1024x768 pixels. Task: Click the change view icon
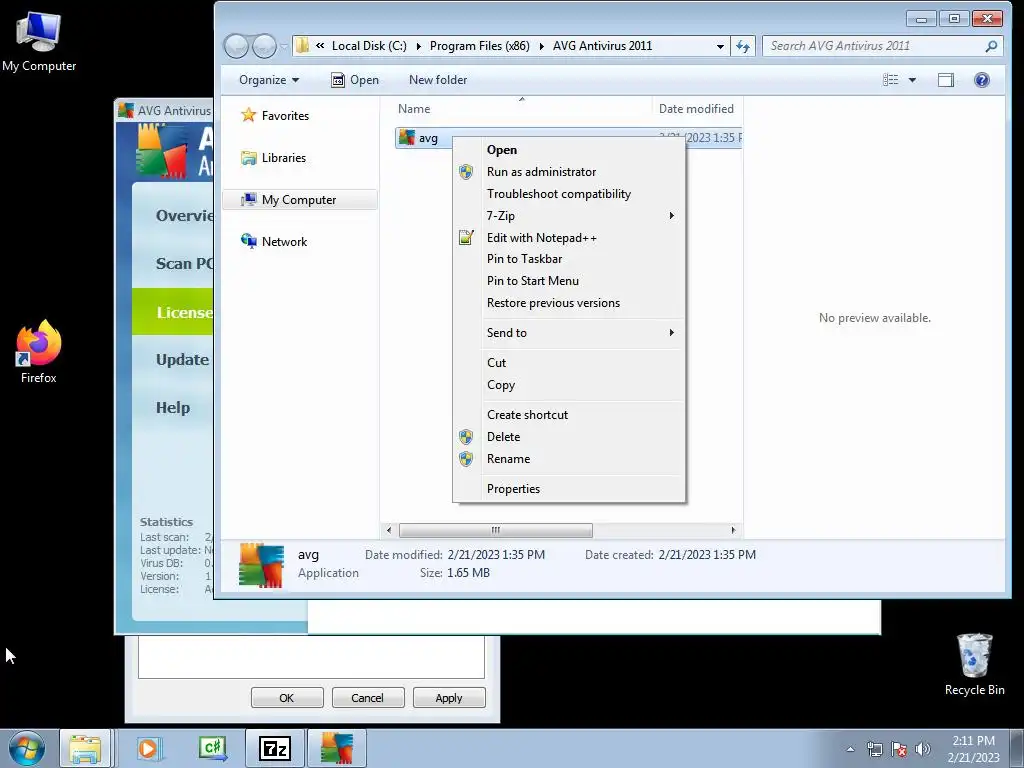coord(891,80)
